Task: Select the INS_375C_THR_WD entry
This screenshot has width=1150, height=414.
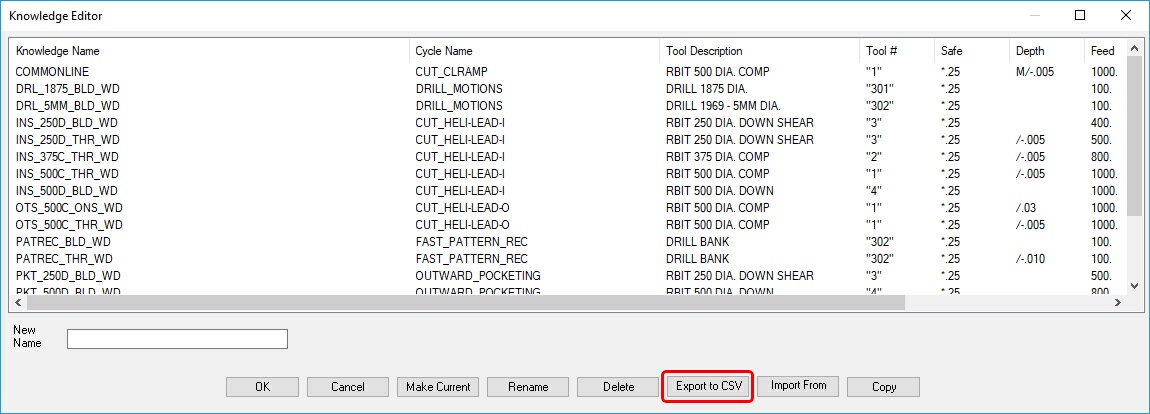Action: 67,157
